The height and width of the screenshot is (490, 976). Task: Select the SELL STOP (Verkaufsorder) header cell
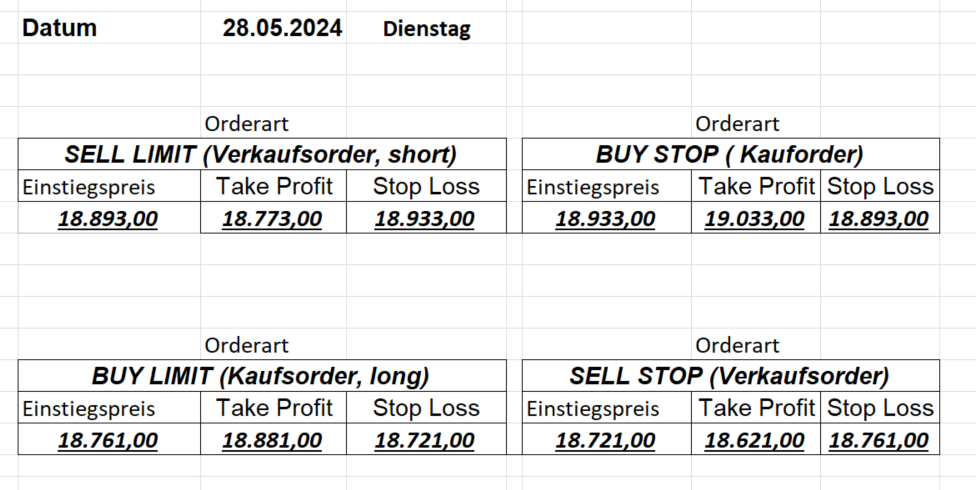click(x=729, y=377)
